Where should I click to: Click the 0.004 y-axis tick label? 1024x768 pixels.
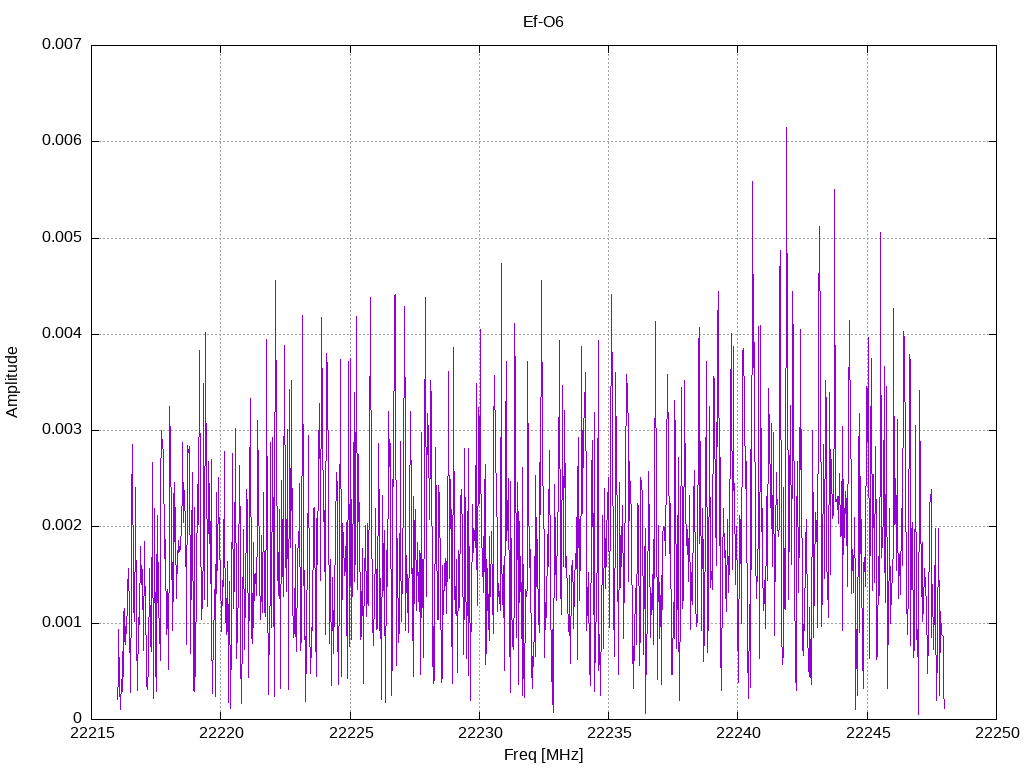coord(62,334)
